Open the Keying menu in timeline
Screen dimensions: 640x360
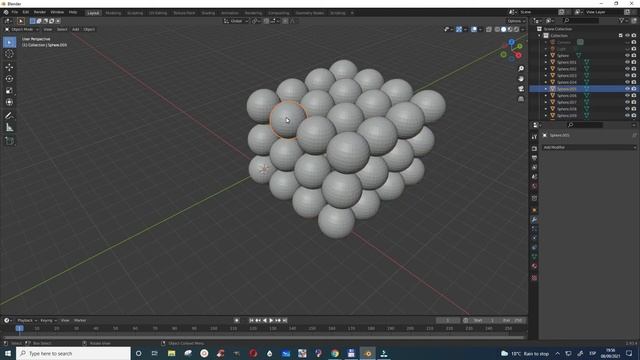(48, 320)
